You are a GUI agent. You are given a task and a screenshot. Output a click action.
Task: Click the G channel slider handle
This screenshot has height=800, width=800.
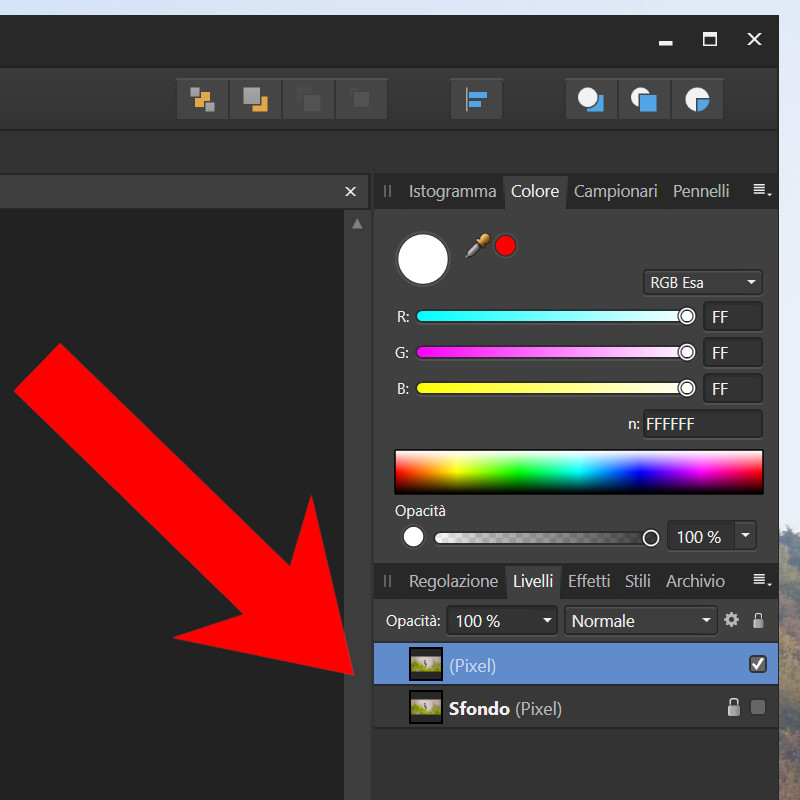[x=686, y=352]
